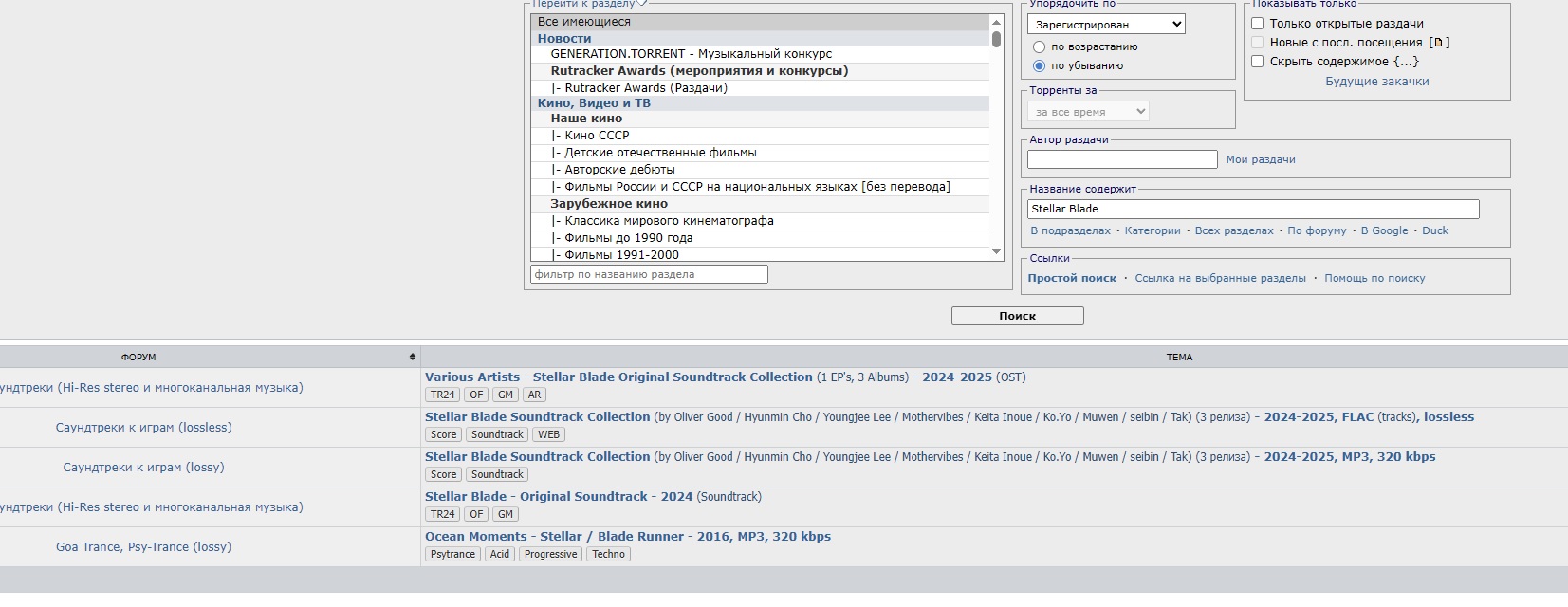Viewport: 1568px width, 607px height.
Task: Open the за все время dropdown
Action: tap(1088, 112)
